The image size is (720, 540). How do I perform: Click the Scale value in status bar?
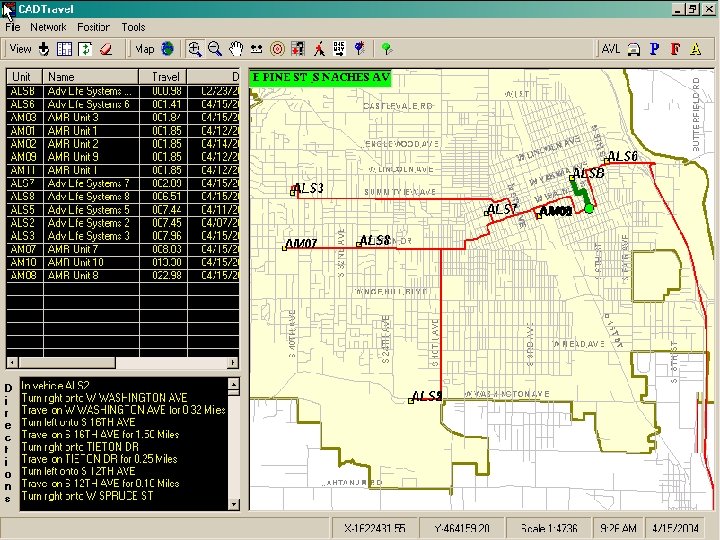pyautogui.click(x=549, y=529)
